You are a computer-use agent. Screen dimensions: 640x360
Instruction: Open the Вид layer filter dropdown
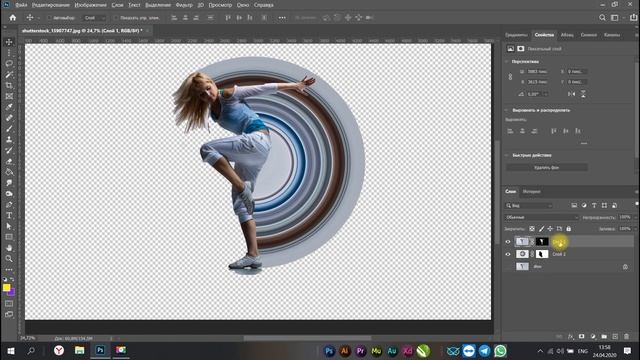click(x=529, y=205)
